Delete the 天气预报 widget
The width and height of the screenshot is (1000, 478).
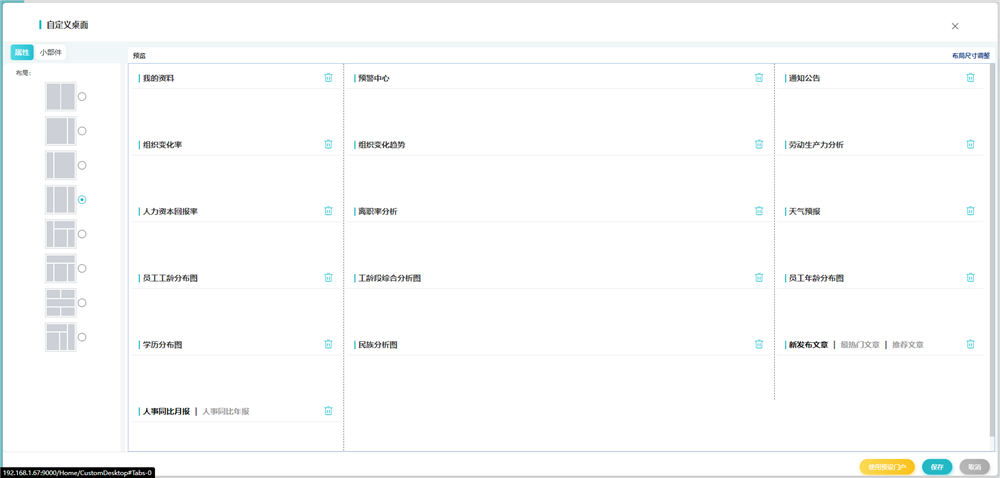[x=970, y=211]
